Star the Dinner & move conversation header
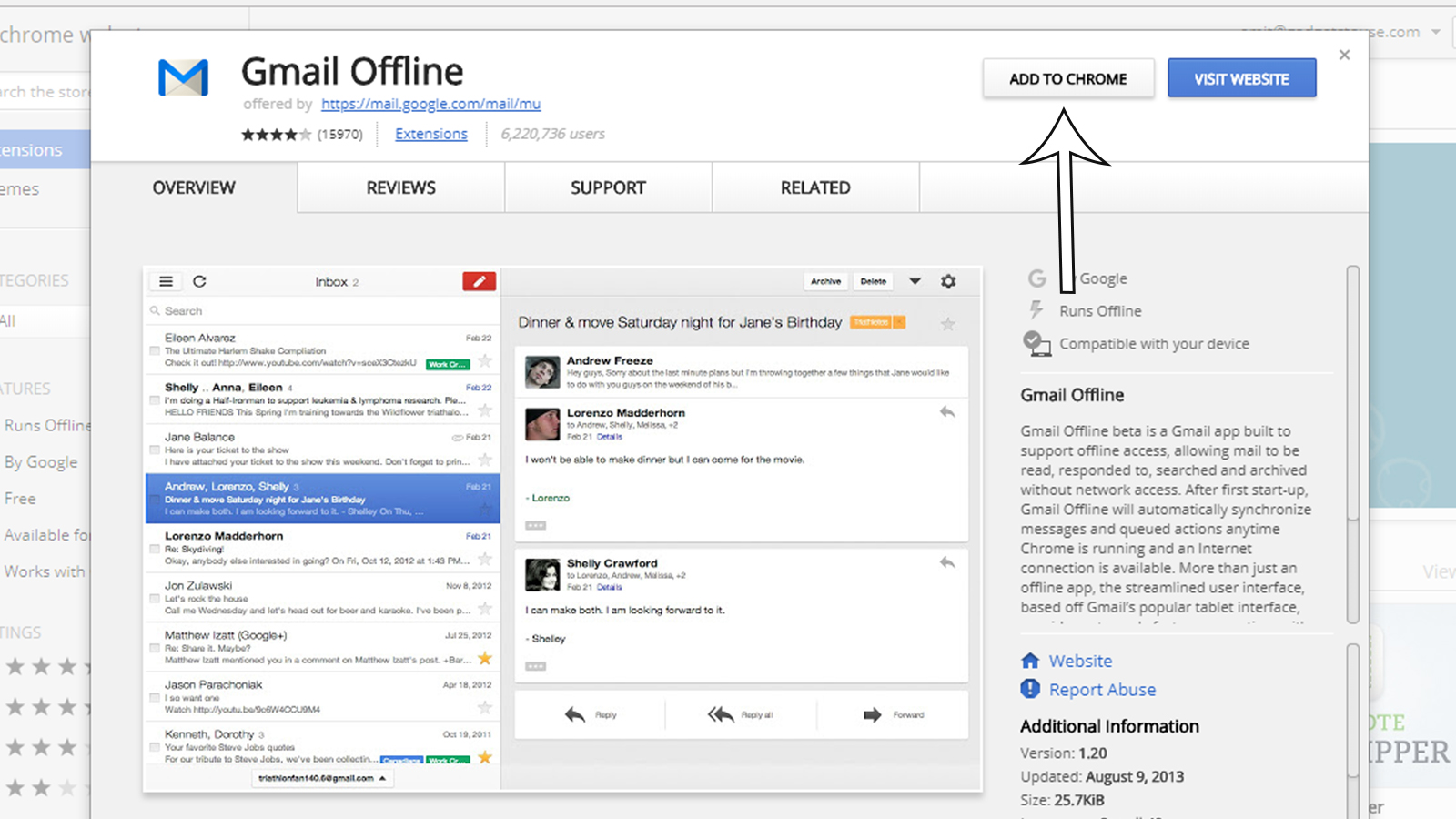1456x819 pixels. pyautogui.click(x=948, y=324)
